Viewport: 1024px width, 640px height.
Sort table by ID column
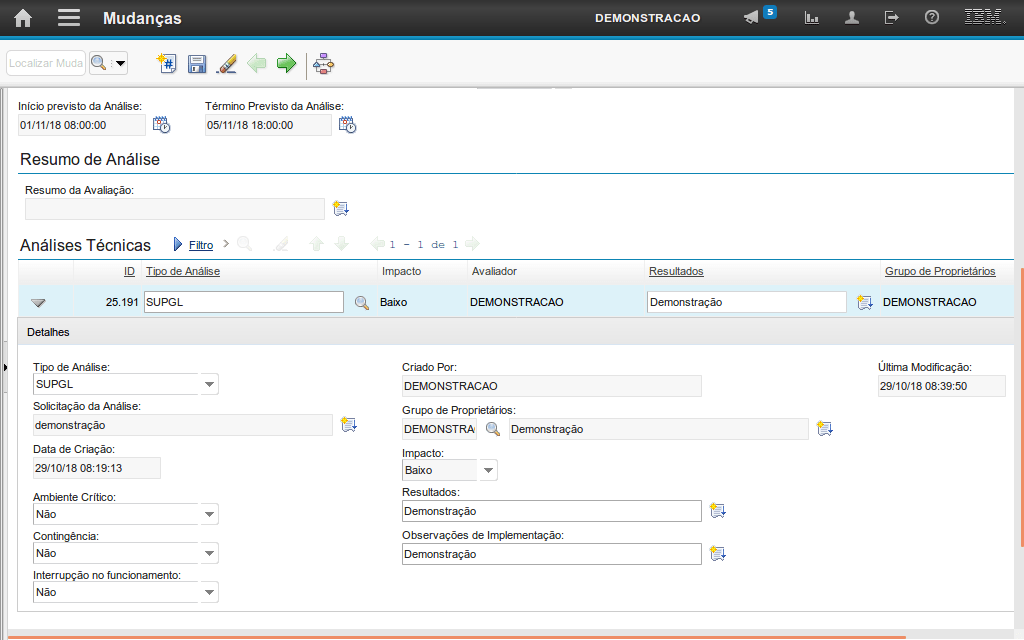point(129,271)
